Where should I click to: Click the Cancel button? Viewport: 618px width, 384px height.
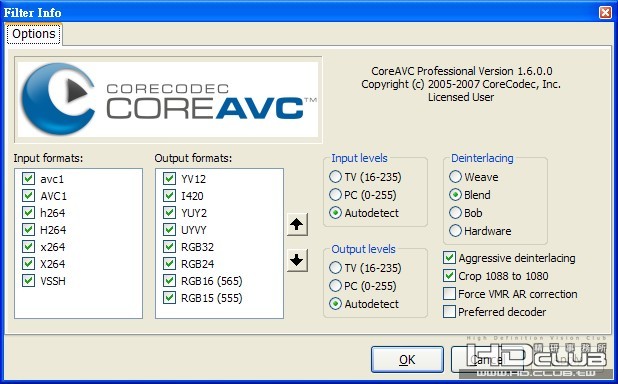pyautogui.click(x=487, y=360)
